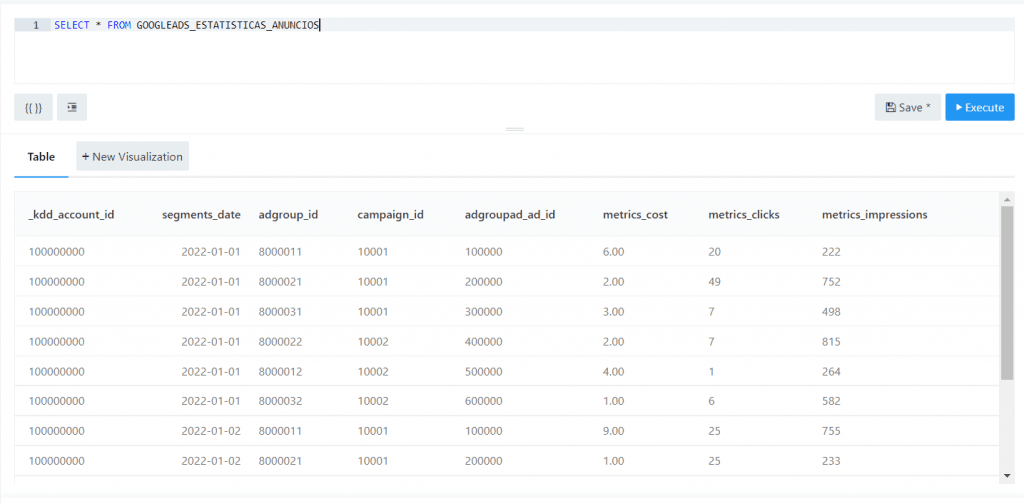Click line number 1 in editor gutter
The width and height of the screenshot is (1024, 504).
(36, 25)
